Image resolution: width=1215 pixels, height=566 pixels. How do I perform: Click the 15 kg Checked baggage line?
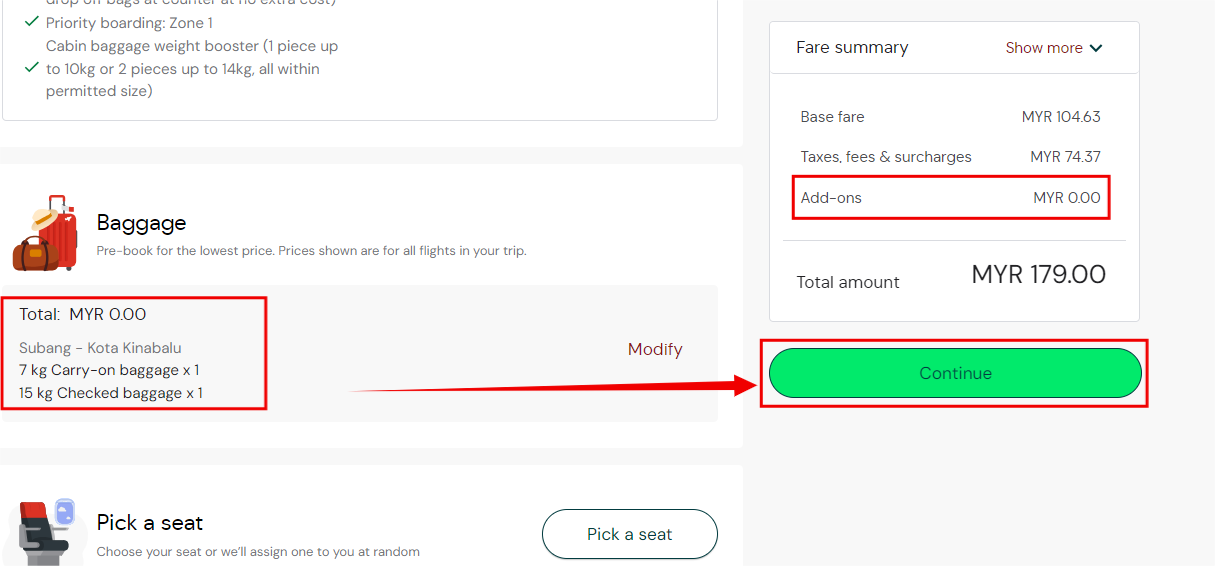pos(111,393)
